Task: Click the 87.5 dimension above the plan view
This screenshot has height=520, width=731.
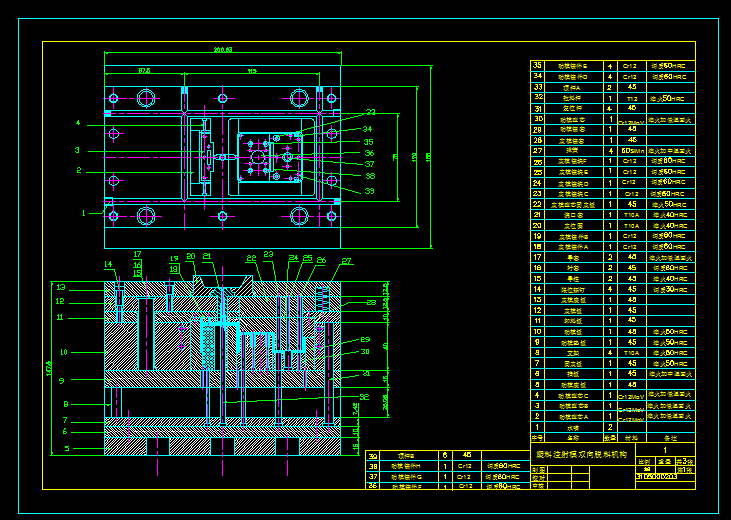Action: pyautogui.click(x=145, y=71)
